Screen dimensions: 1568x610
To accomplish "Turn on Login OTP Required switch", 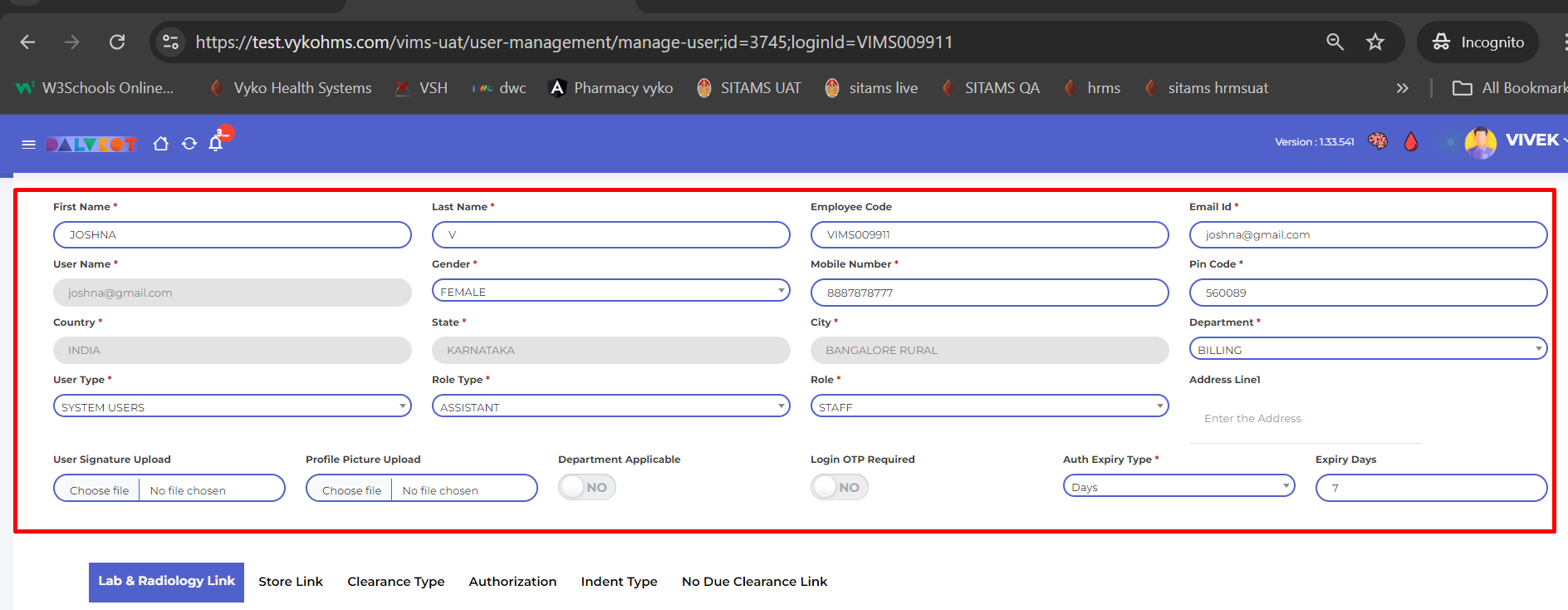I will 839,487.
